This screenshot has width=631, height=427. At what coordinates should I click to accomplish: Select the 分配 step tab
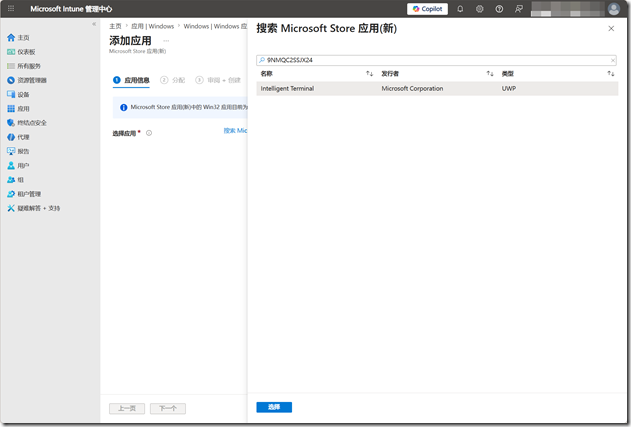coord(173,80)
